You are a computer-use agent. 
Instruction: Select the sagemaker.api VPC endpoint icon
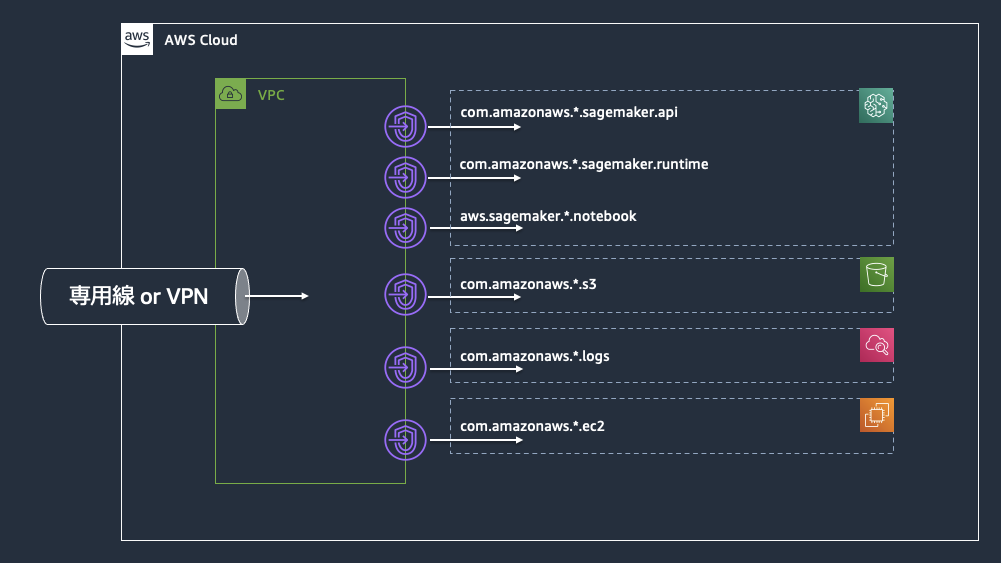tap(405, 126)
